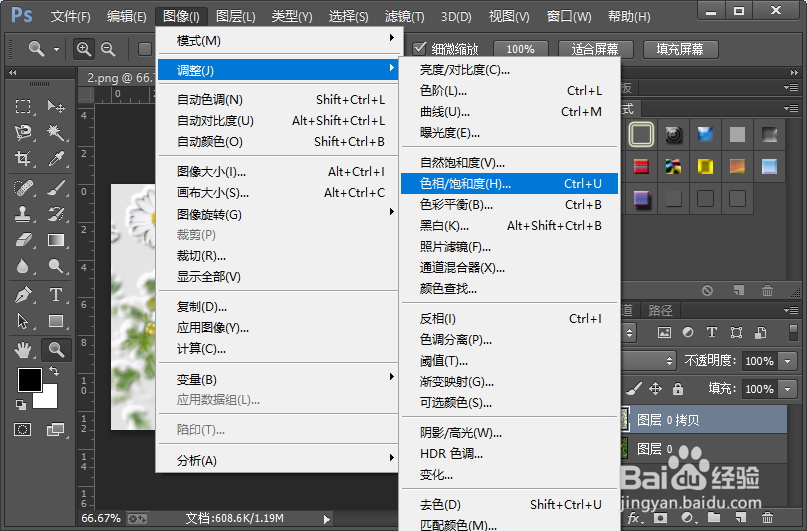Toggle lock all for layer

(678, 388)
